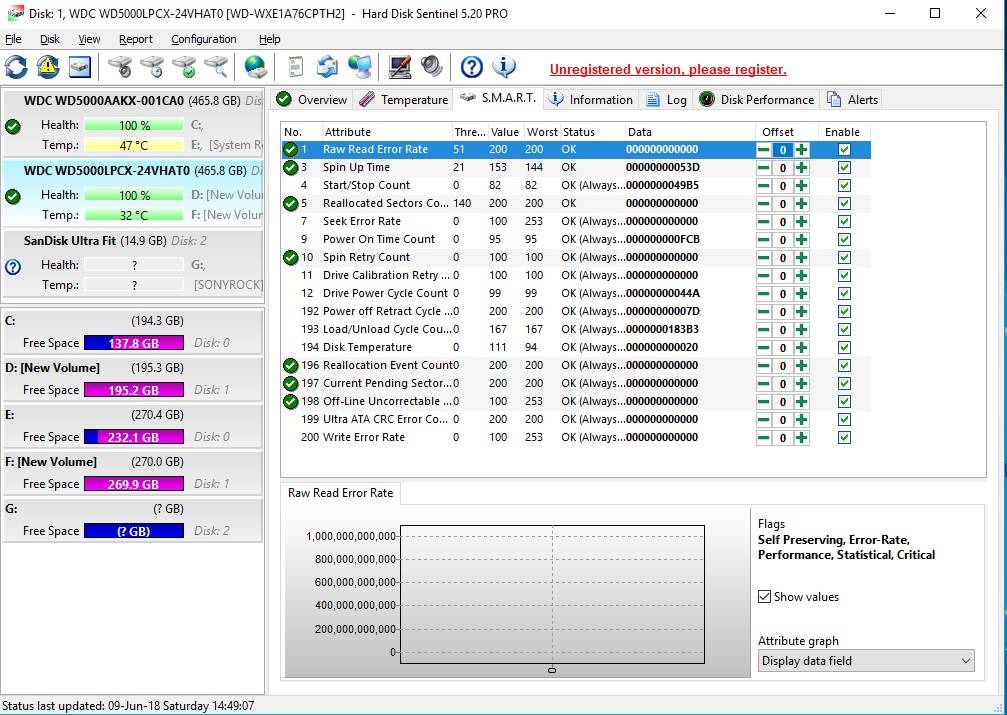Toggle the Show values checkbox
1007x715 pixels.
pos(765,597)
